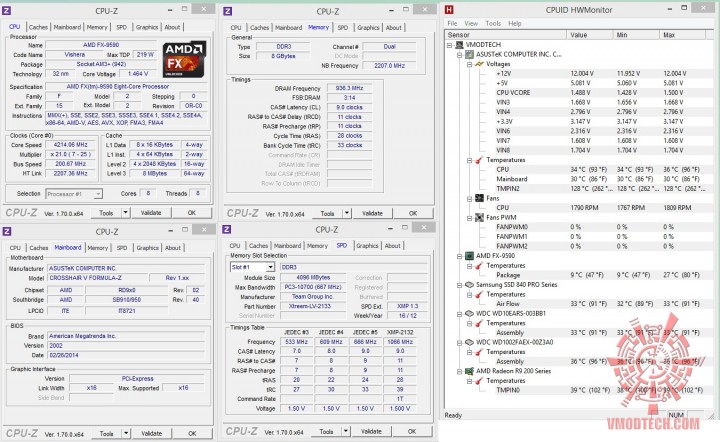The width and height of the screenshot is (720, 442).
Task: Open Tools dropdown arrow in CPU tab window
Action: (125, 213)
